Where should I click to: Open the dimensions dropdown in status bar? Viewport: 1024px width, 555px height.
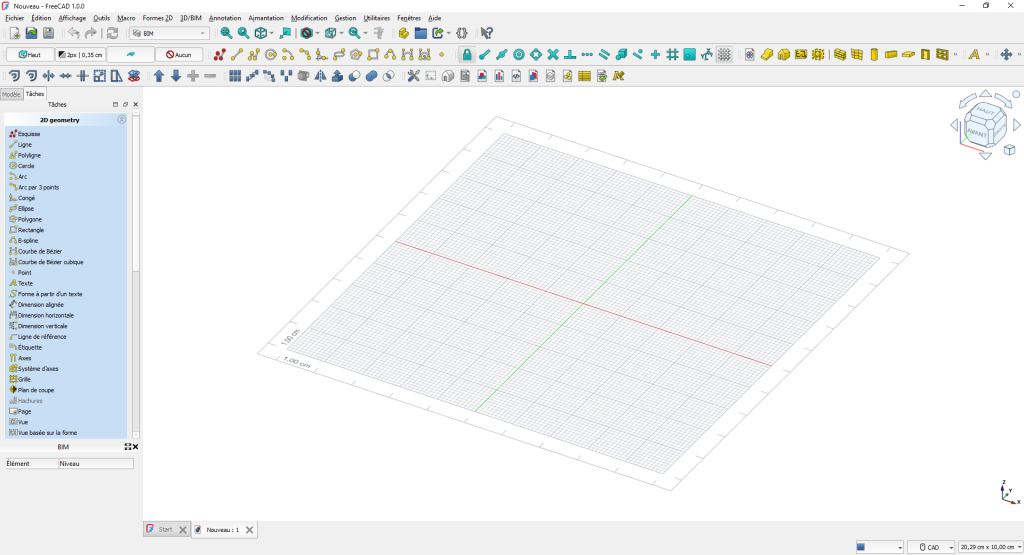[x=990, y=547]
